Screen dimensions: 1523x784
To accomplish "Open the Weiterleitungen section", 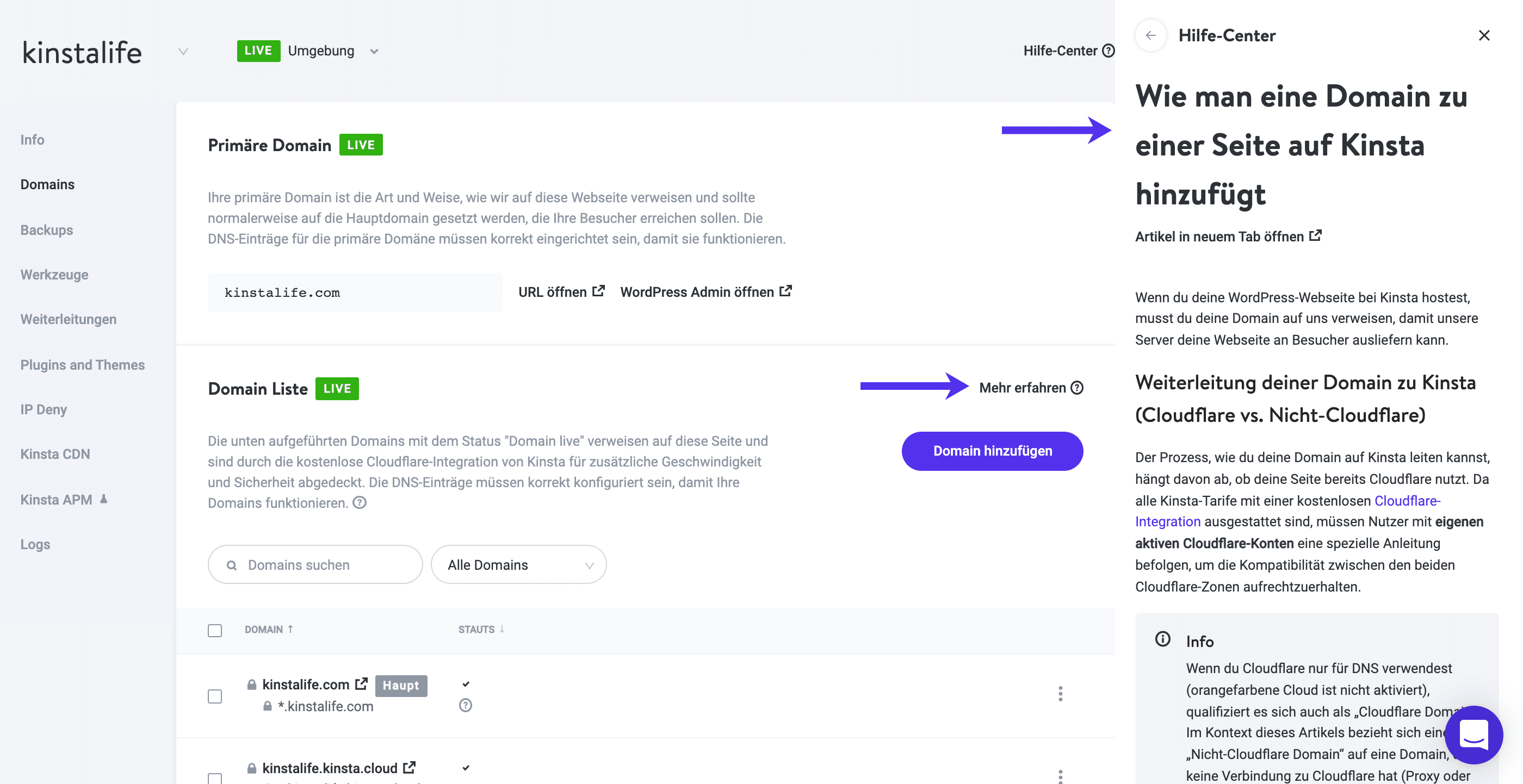I will tap(68, 319).
